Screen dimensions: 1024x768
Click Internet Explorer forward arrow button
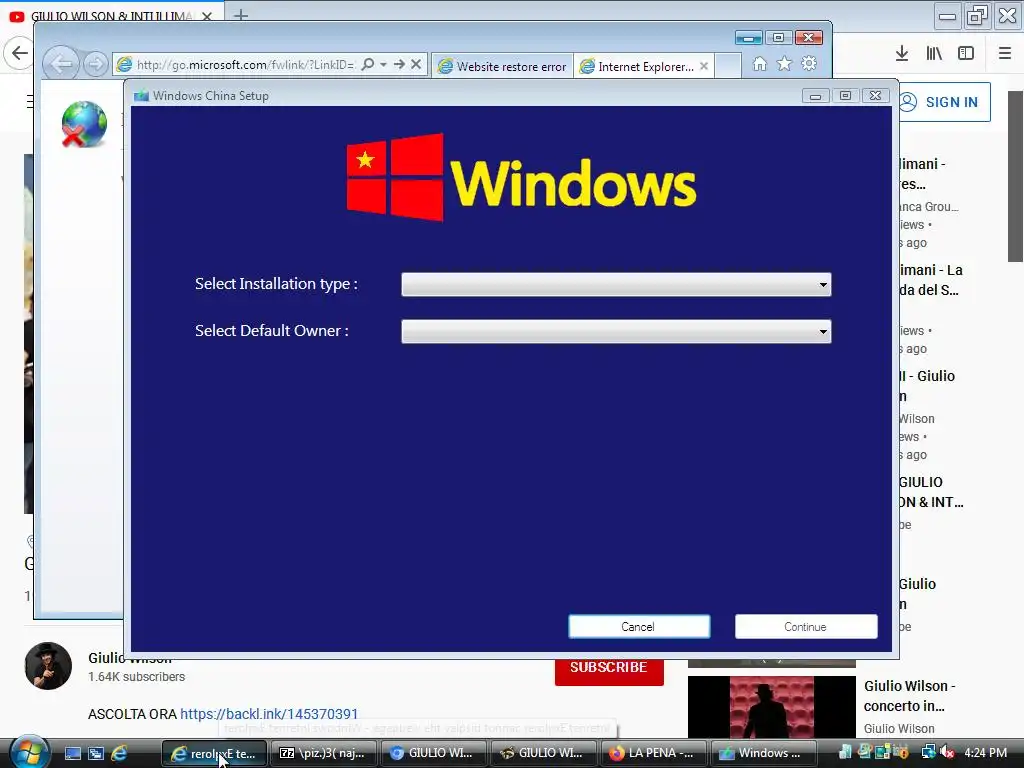(96, 64)
